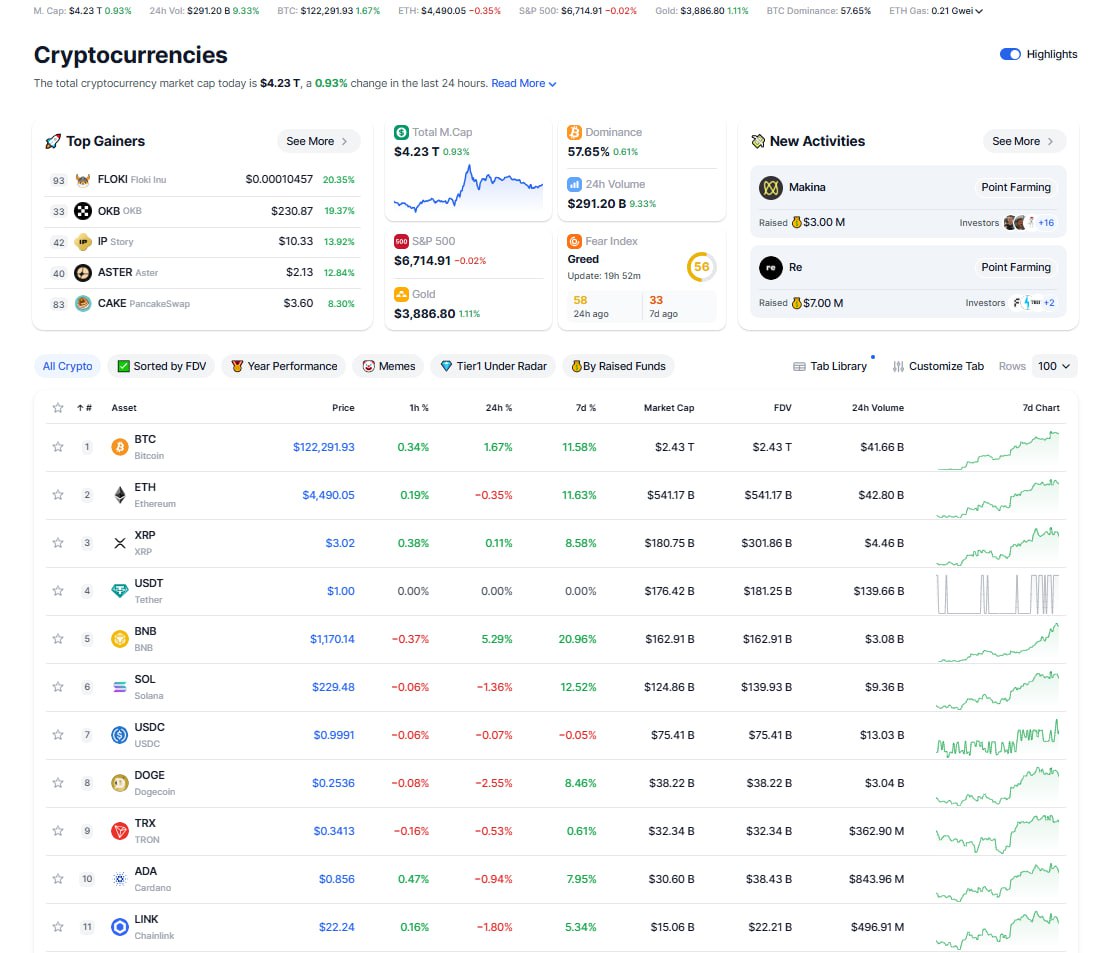Viewport: 1115px width, 953px height.
Task: Click the Ethereum coin icon
Action: click(119, 495)
